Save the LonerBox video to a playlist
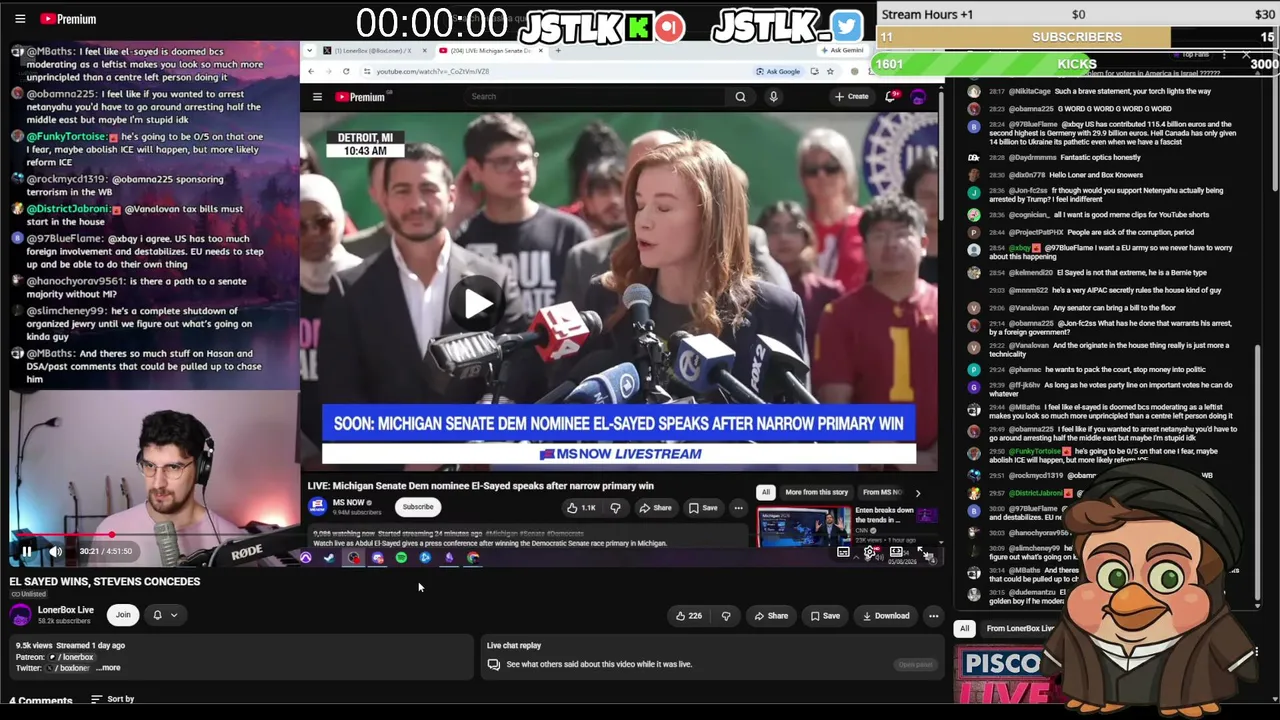Viewport: 1280px width, 720px height. coord(825,616)
